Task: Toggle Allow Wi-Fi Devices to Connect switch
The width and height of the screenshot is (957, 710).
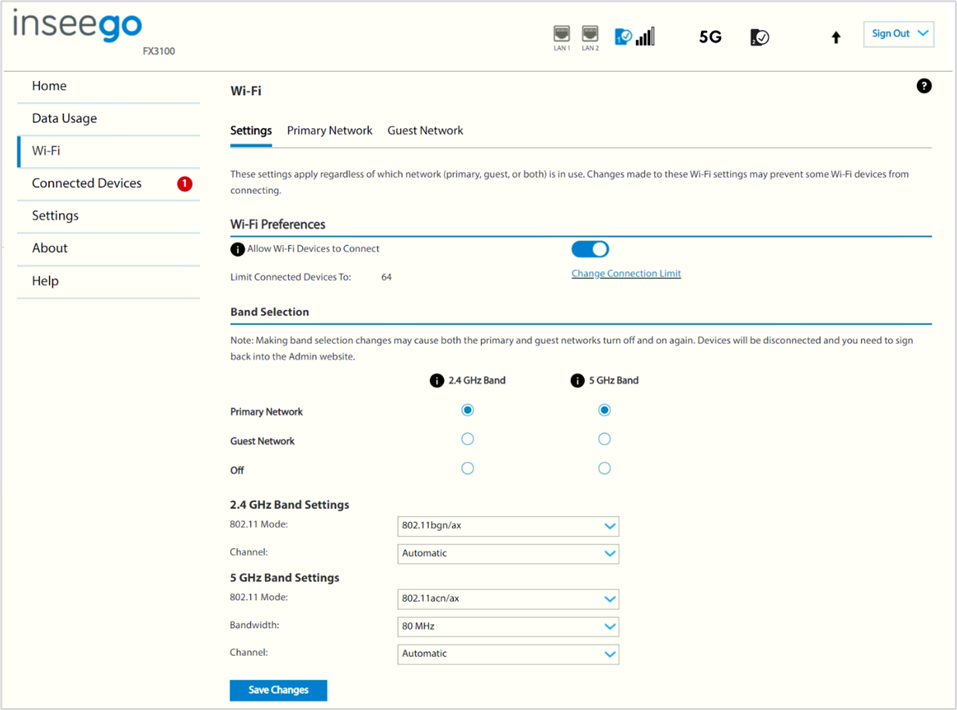Action: [590, 249]
